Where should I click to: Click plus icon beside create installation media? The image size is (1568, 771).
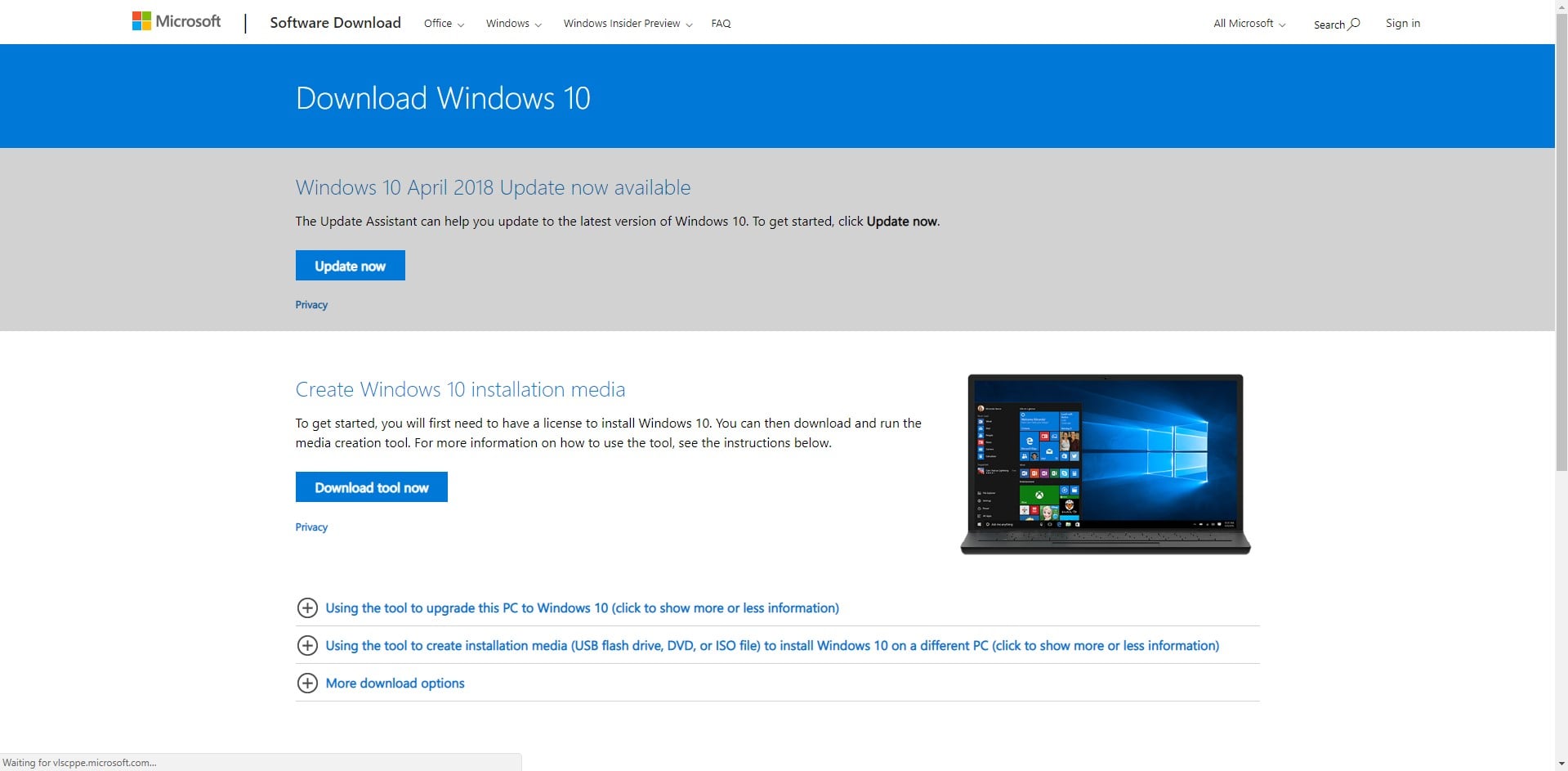click(307, 645)
